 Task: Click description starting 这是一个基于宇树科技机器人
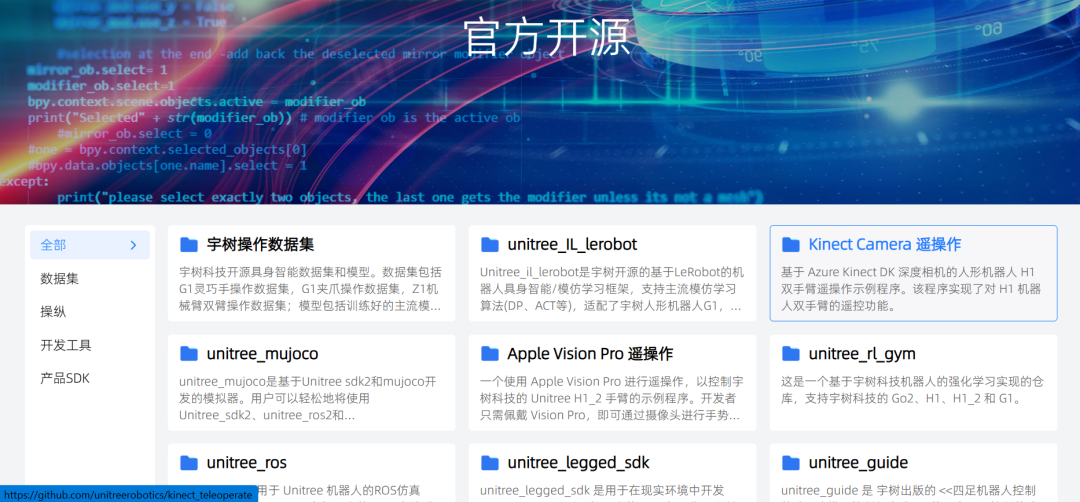913,390
